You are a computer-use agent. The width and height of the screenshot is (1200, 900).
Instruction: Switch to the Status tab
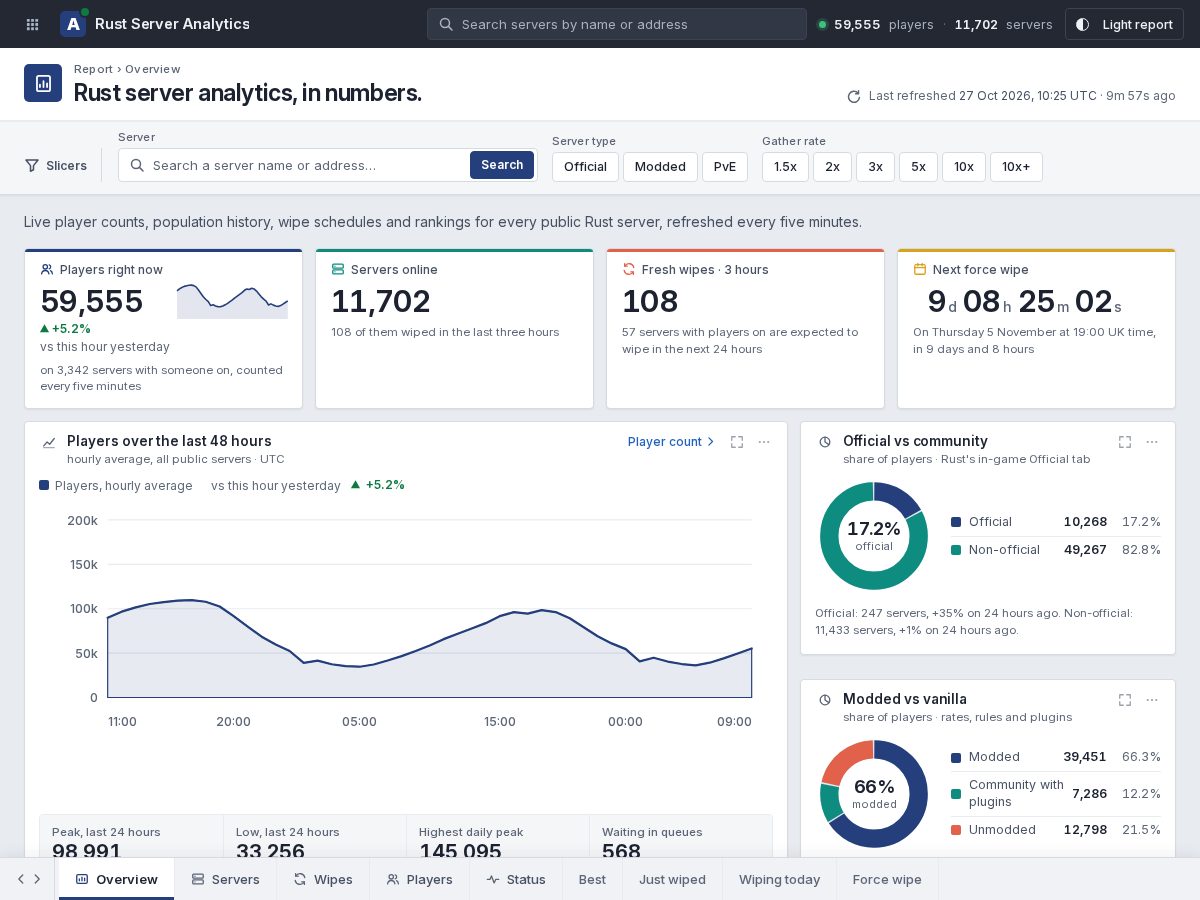(x=516, y=880)
